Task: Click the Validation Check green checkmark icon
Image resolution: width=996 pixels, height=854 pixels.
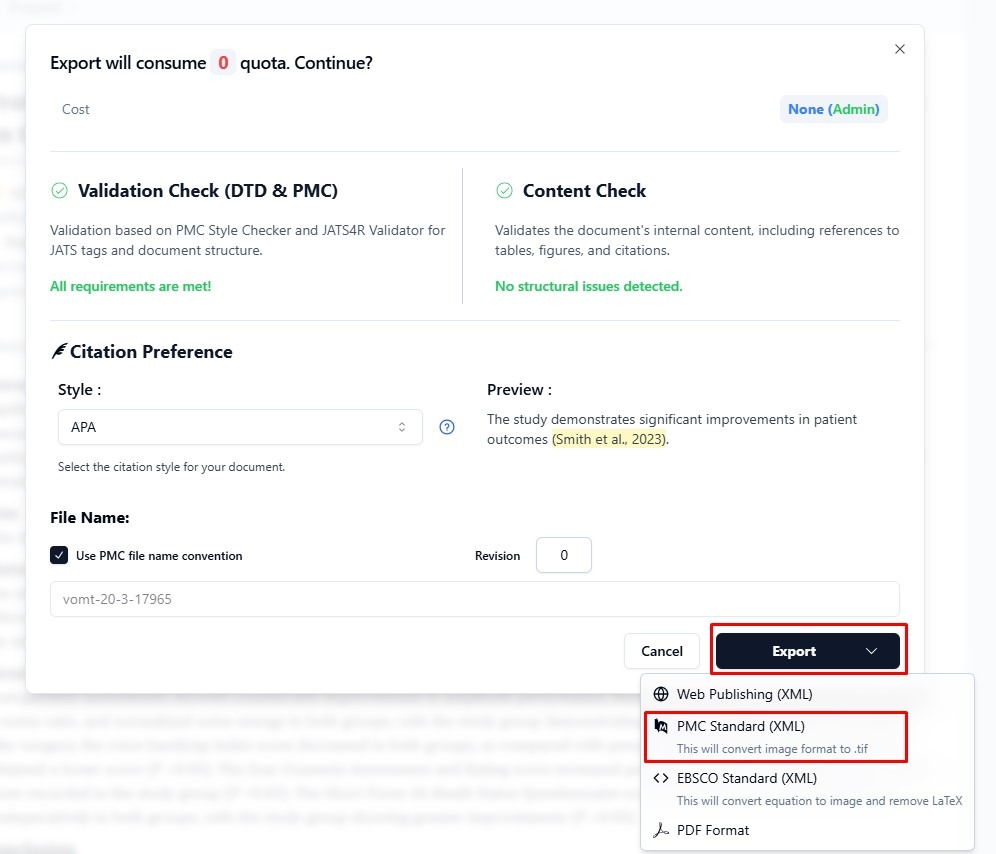Action: 60,191
